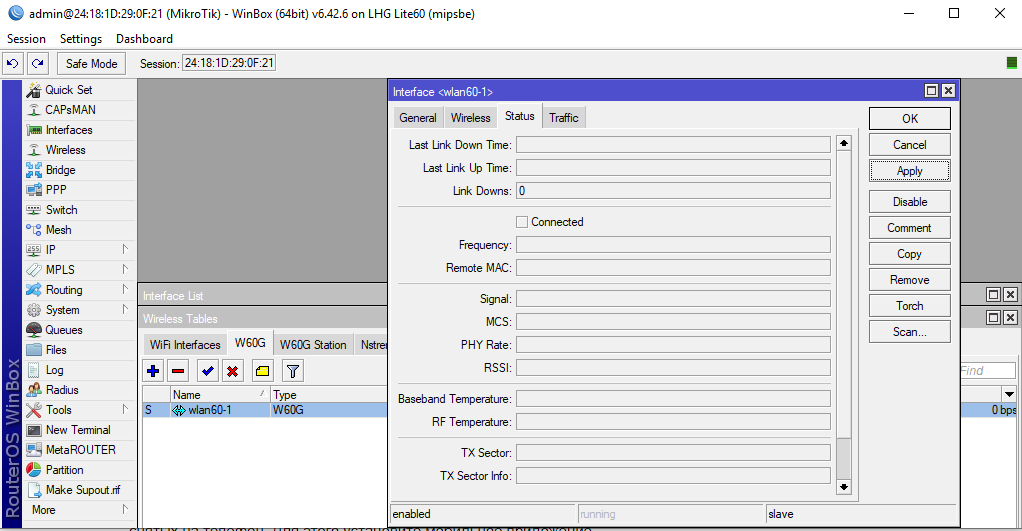Viewport: 1022px width, 531px height.
Task: Expand the More submenu
Action: coord(124,510)
